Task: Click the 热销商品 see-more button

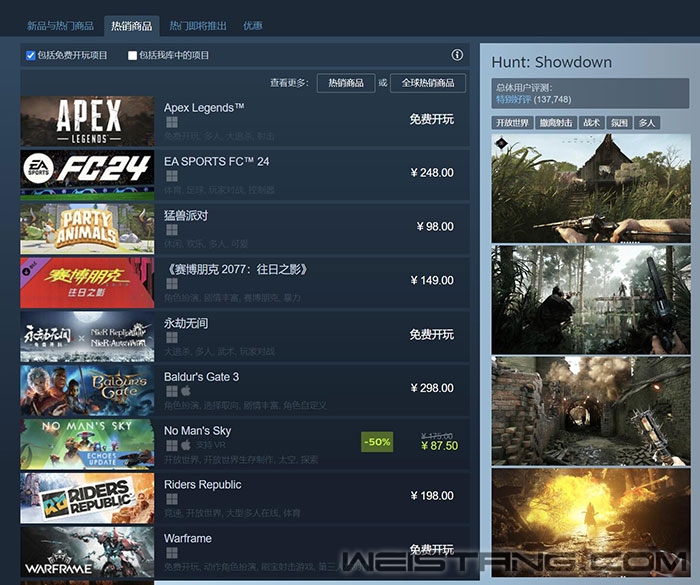Action: (346, 83)
